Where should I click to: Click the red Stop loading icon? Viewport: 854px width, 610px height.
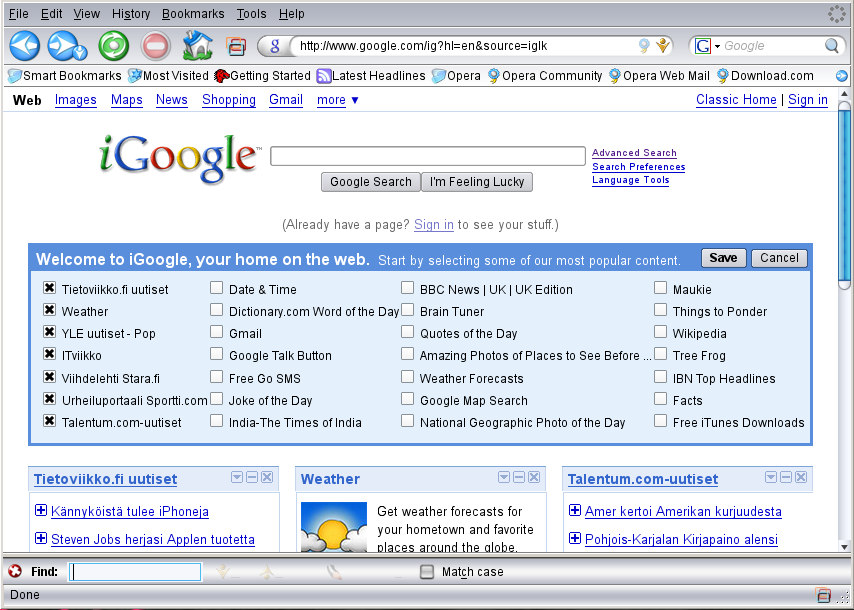click(156, 46)
